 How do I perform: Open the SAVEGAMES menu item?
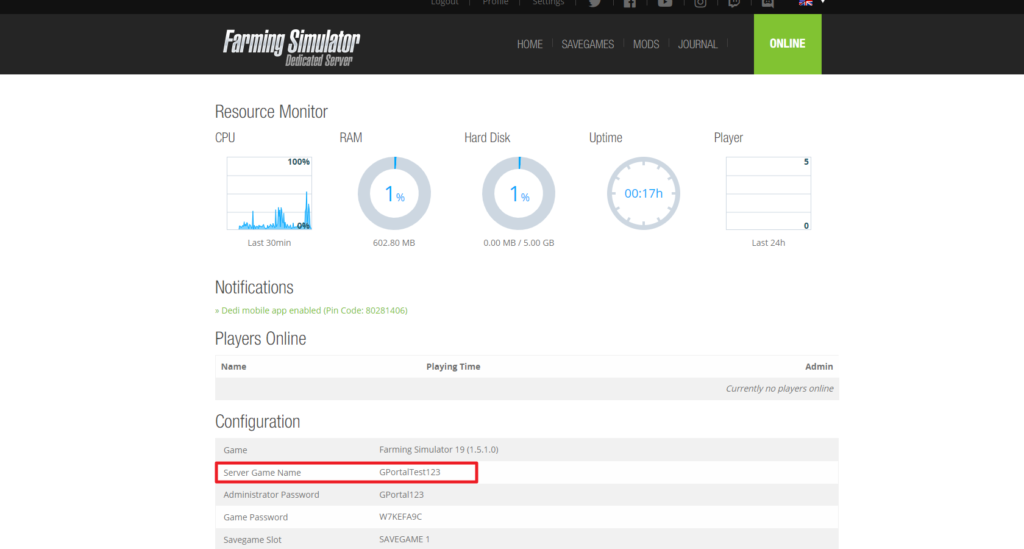point(588,44)
